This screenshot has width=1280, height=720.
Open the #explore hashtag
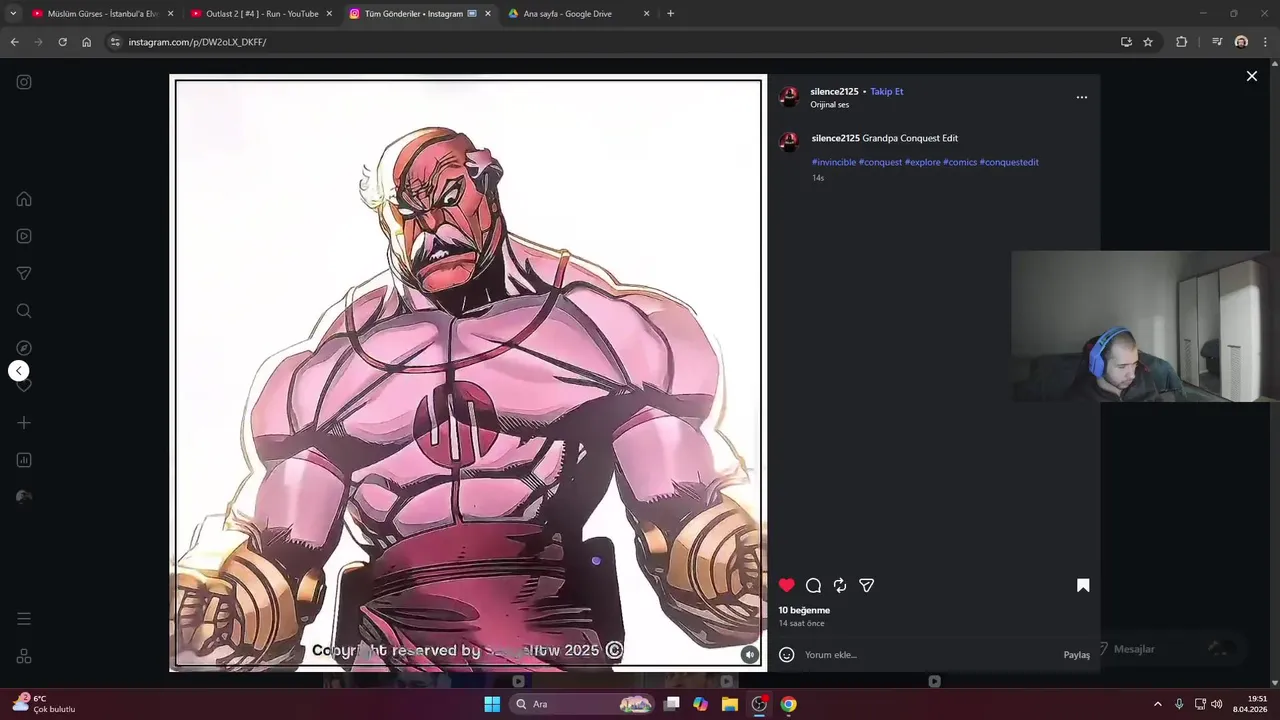922,162
